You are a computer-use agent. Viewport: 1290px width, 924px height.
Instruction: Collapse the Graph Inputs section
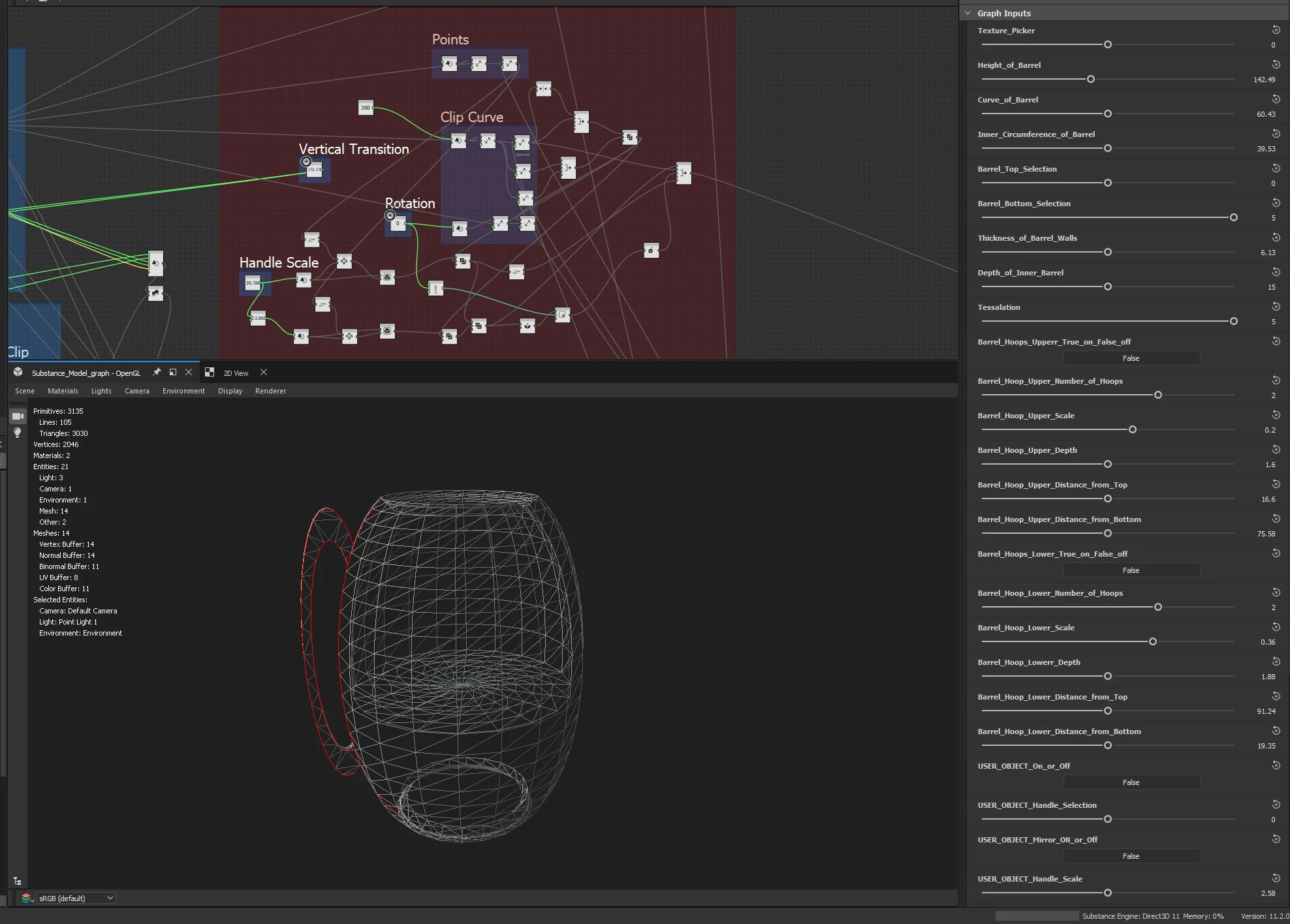tap(968, 13)
